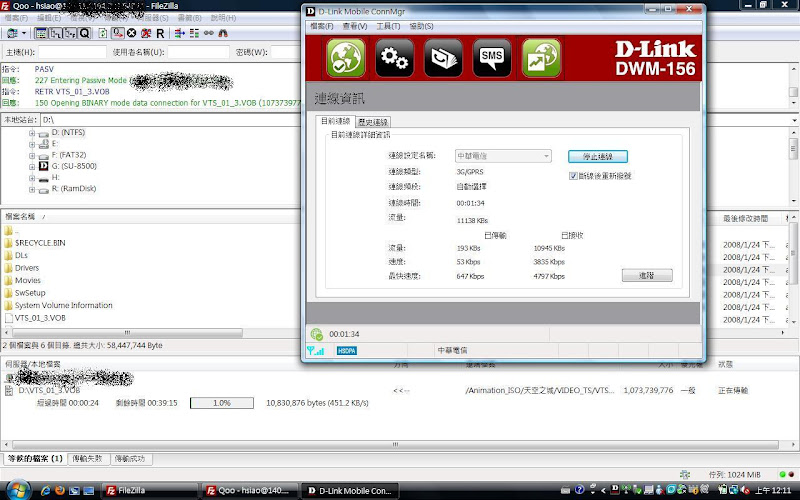
Task: Click the local site path field D:\
Action: 171,120
